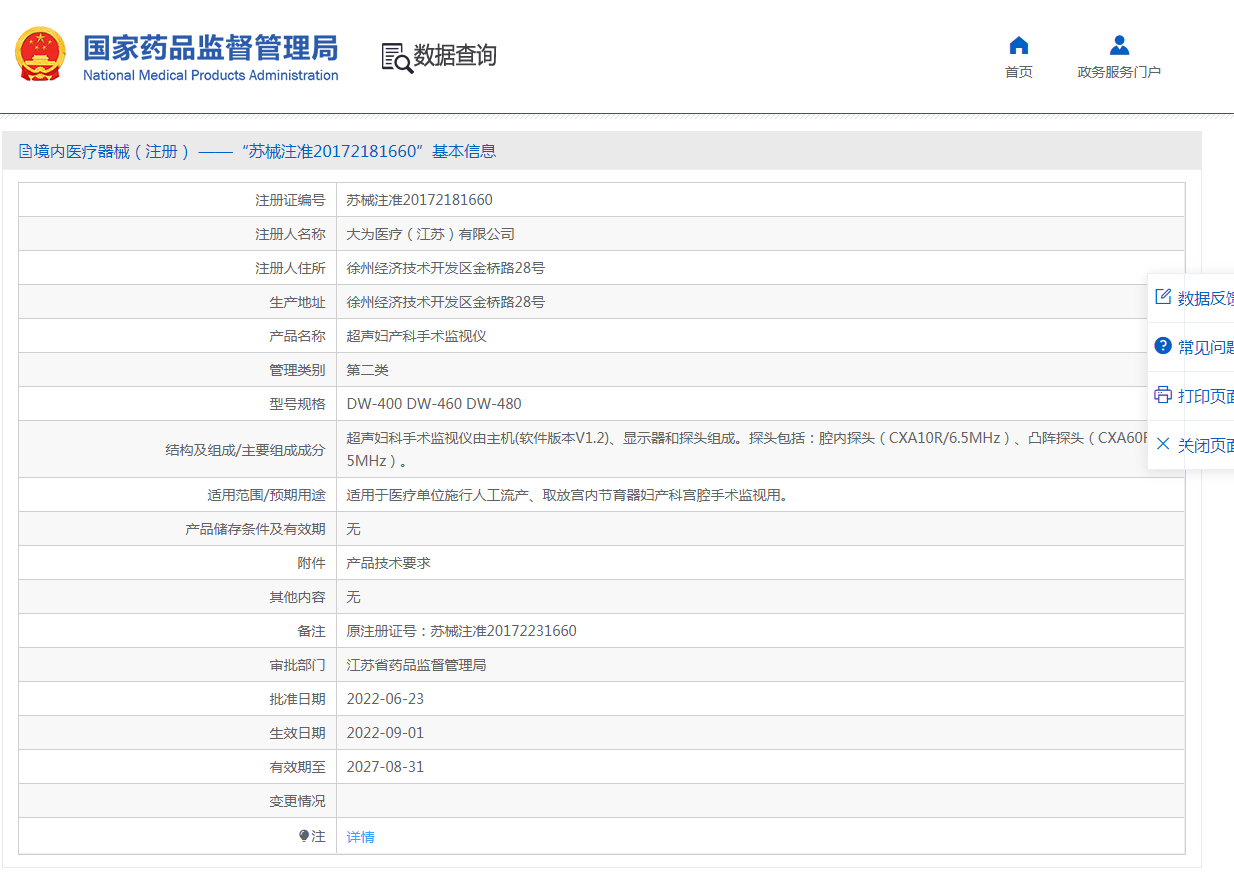Click the 变更情况 row label
1234x877 pixels.
tap(298, 801)
